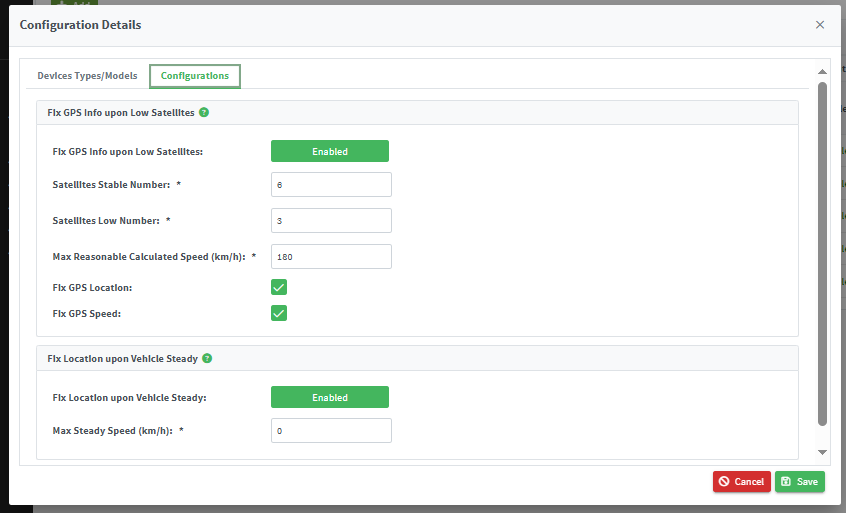Close the Configuration Details dialog with X

click(x=820, y=25)
